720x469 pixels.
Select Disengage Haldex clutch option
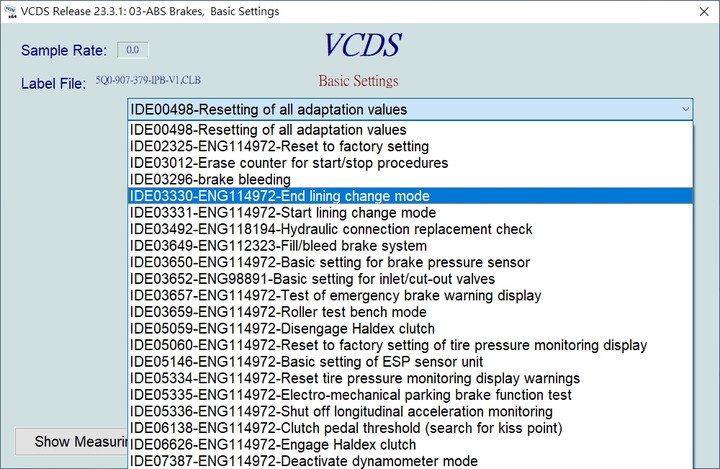(x=410, y=328)
